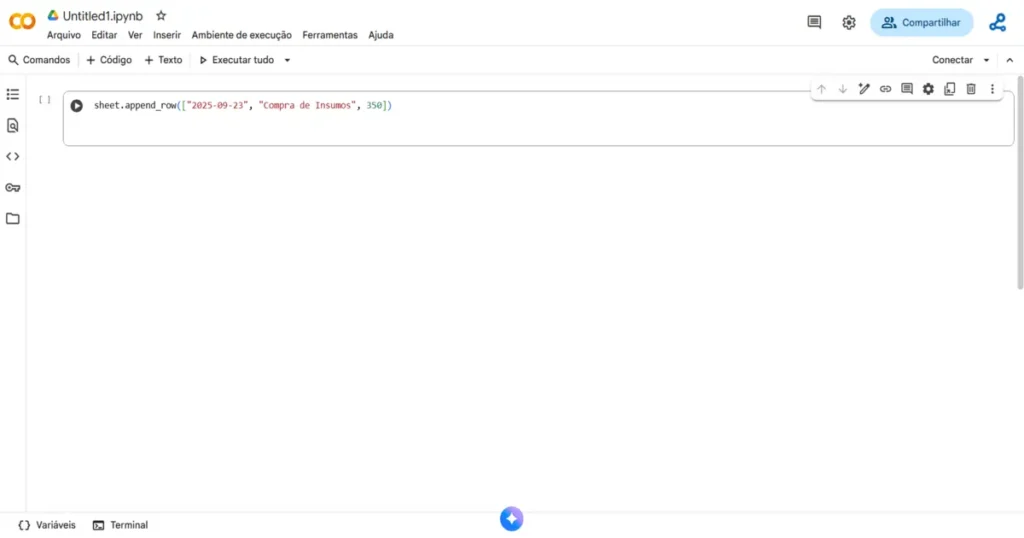
Task: Open more cell actions three-dot menu
Action: click(992, 89)
